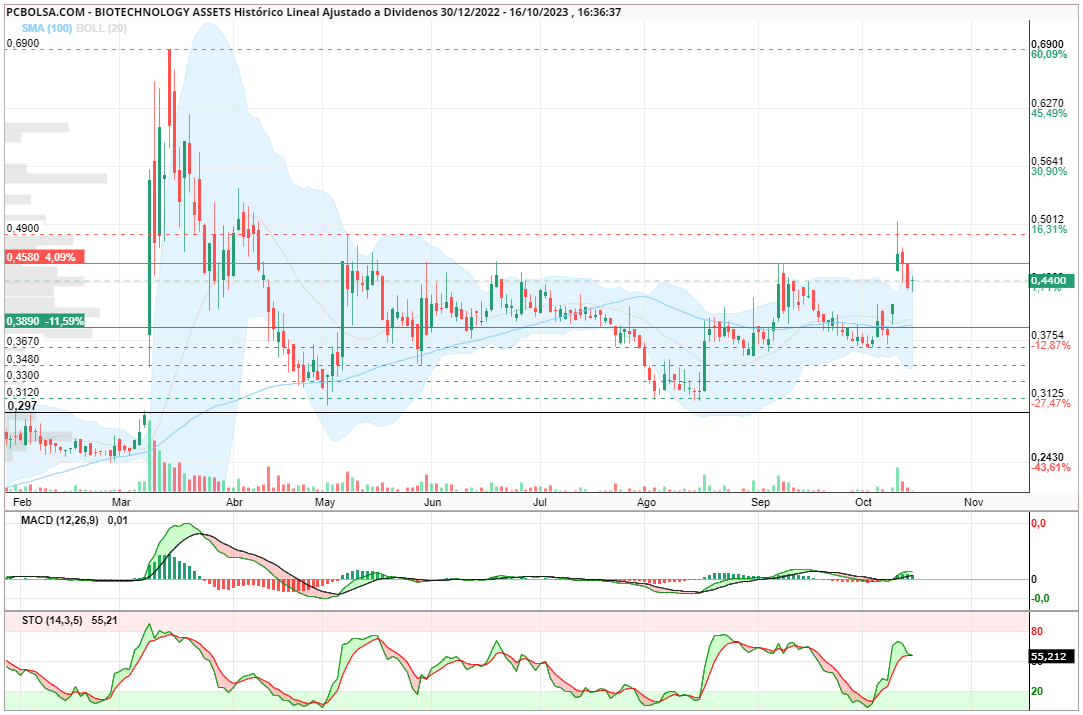This screenshot has height=715, width=1083.
Task: Click the -27,47% percentage label
Action: click(x=1051, y=403)
